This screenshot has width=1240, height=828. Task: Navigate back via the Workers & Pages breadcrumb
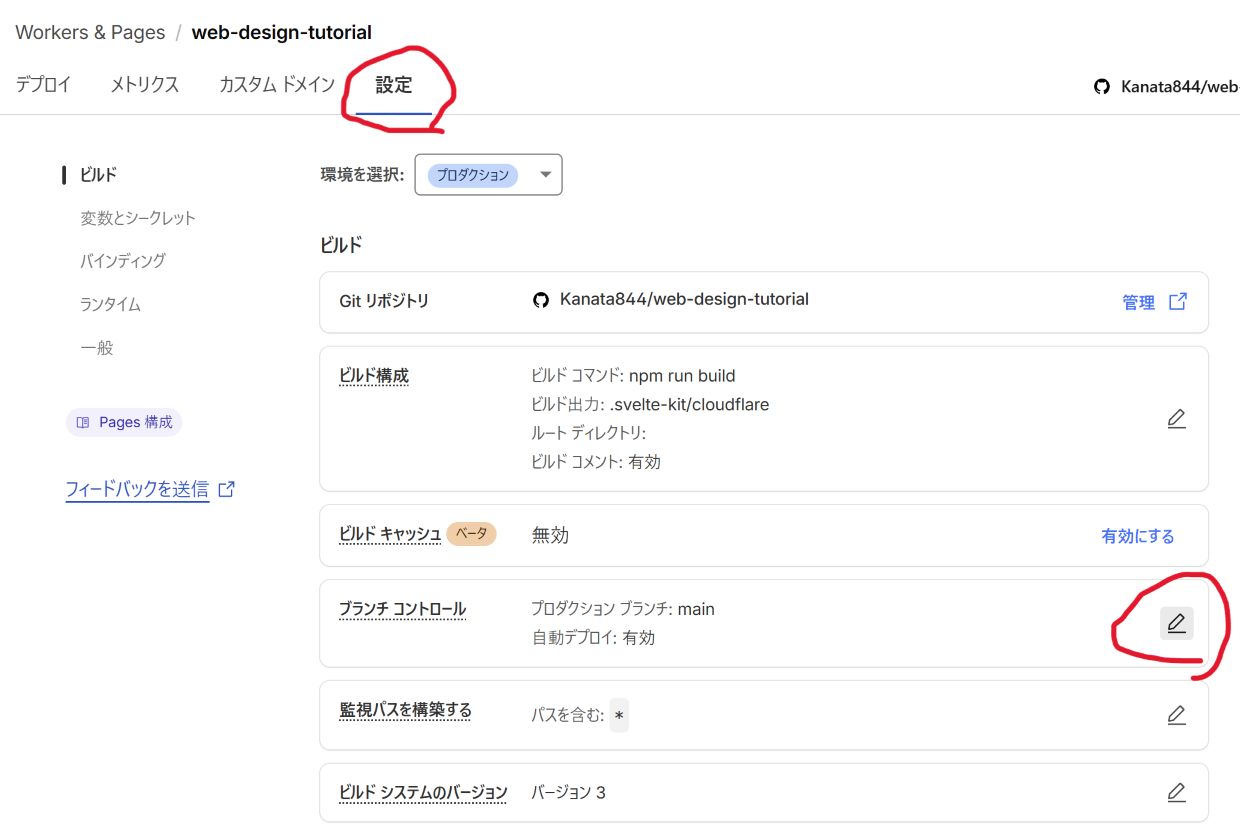(x=89, y=31)
